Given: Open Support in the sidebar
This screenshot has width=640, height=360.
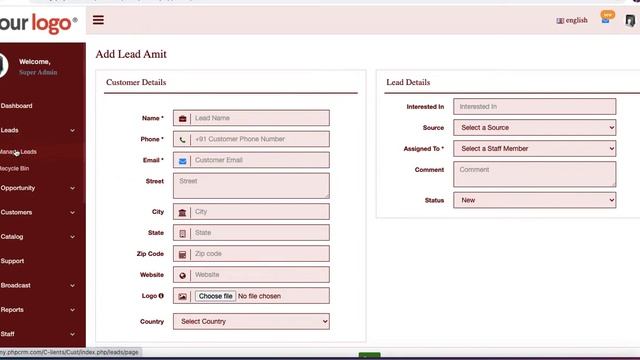Looking at the screenshot, I should [x=12, y=261].
